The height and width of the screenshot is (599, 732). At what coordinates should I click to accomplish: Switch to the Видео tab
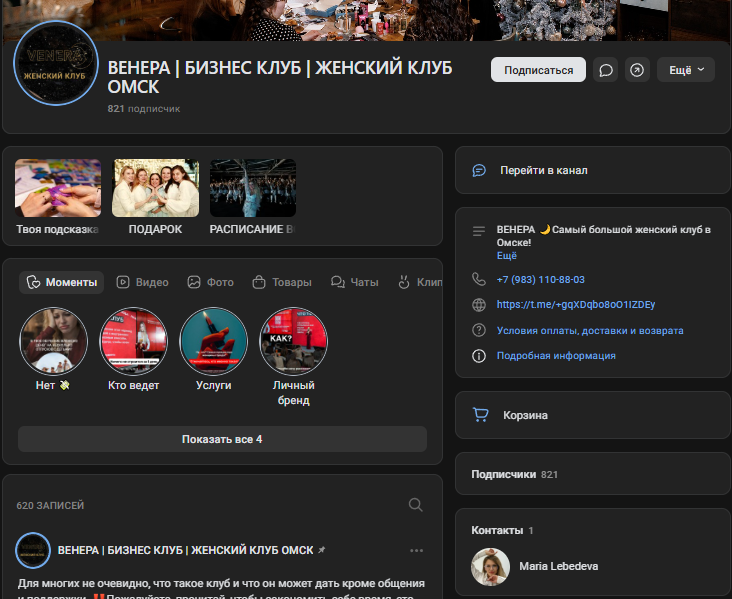coord(142,282)
